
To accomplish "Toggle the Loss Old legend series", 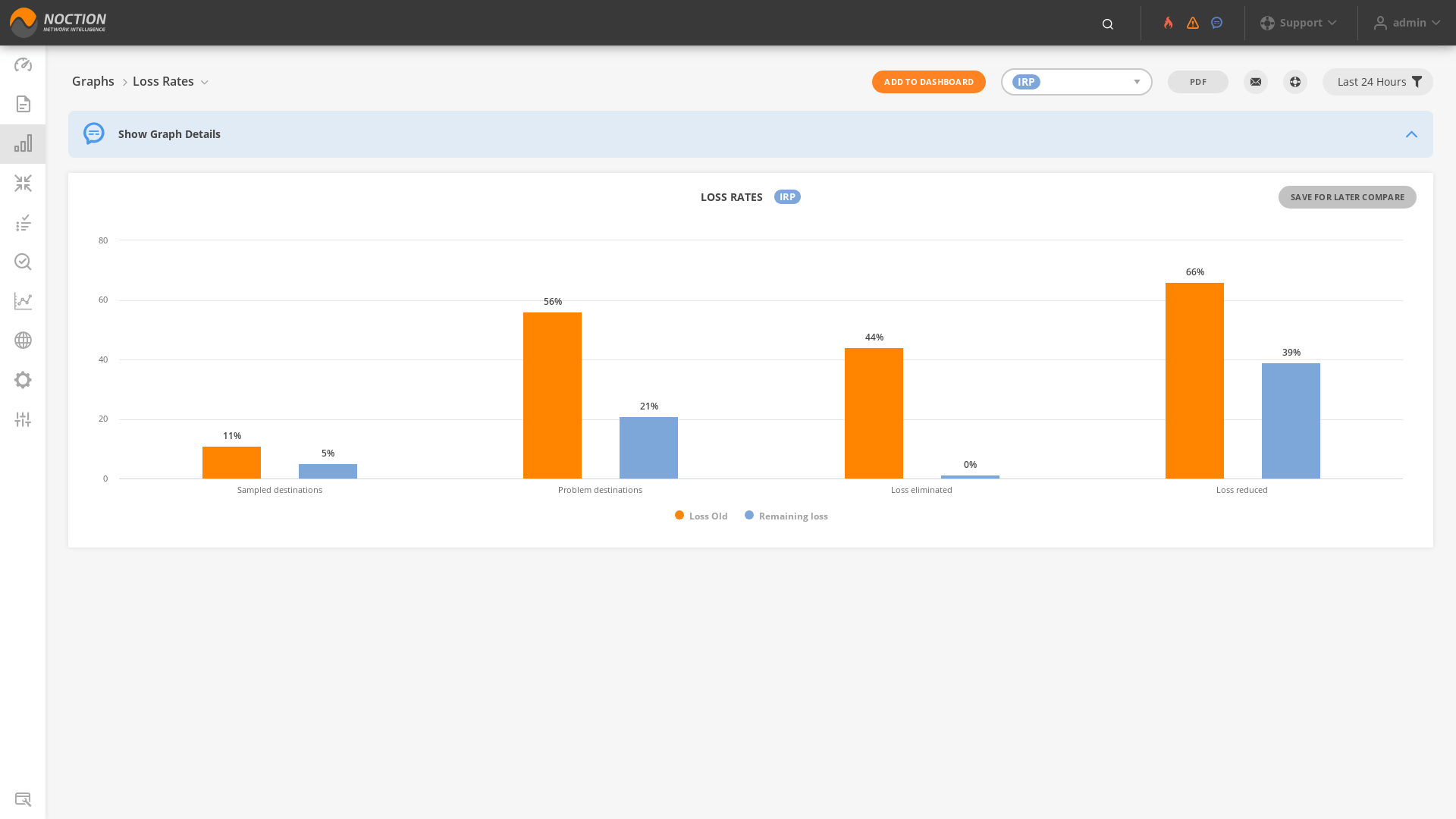I will pyautogui.click(x=701, y=516).
